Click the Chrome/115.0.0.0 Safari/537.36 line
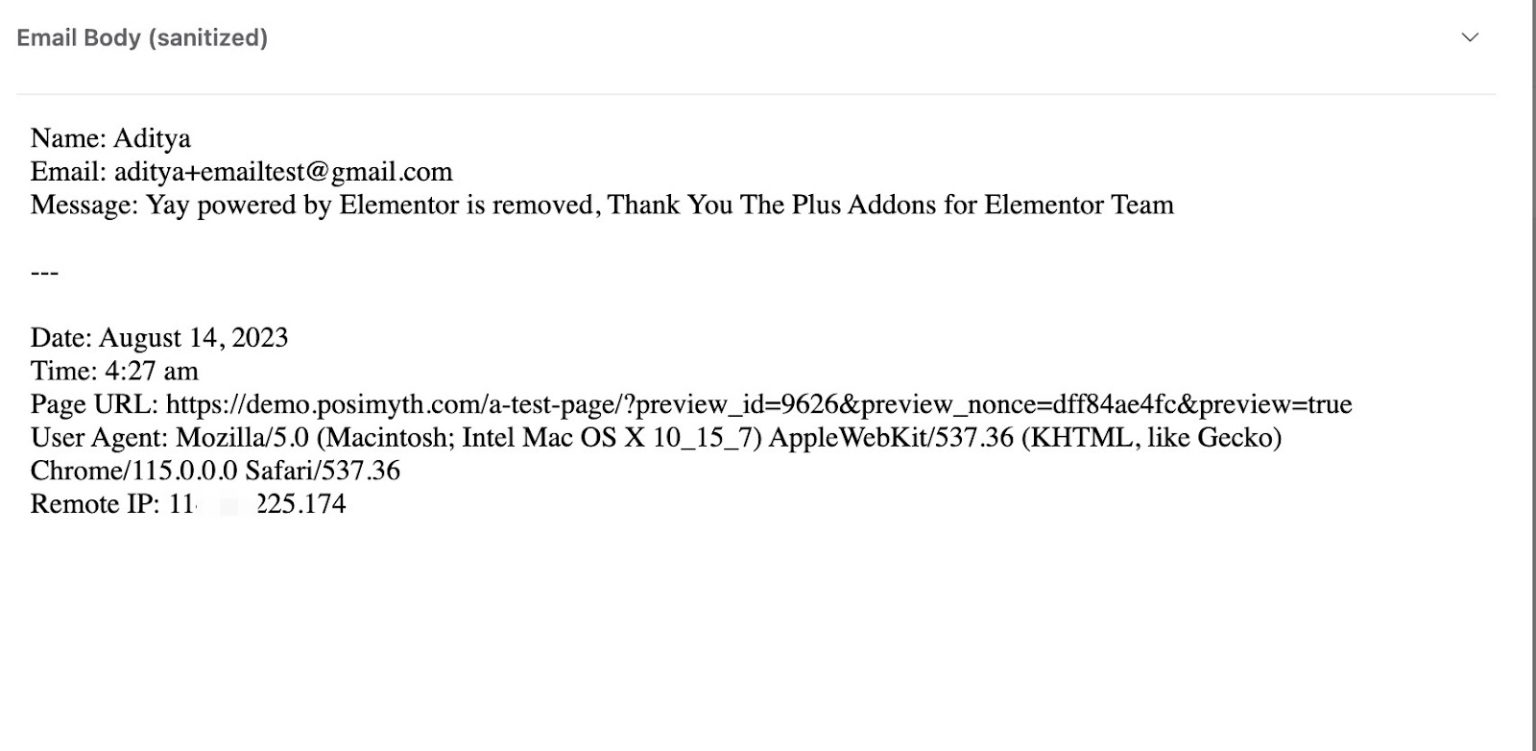The height and width of the screenshot is (751, 1536). [x=215, y=471]
